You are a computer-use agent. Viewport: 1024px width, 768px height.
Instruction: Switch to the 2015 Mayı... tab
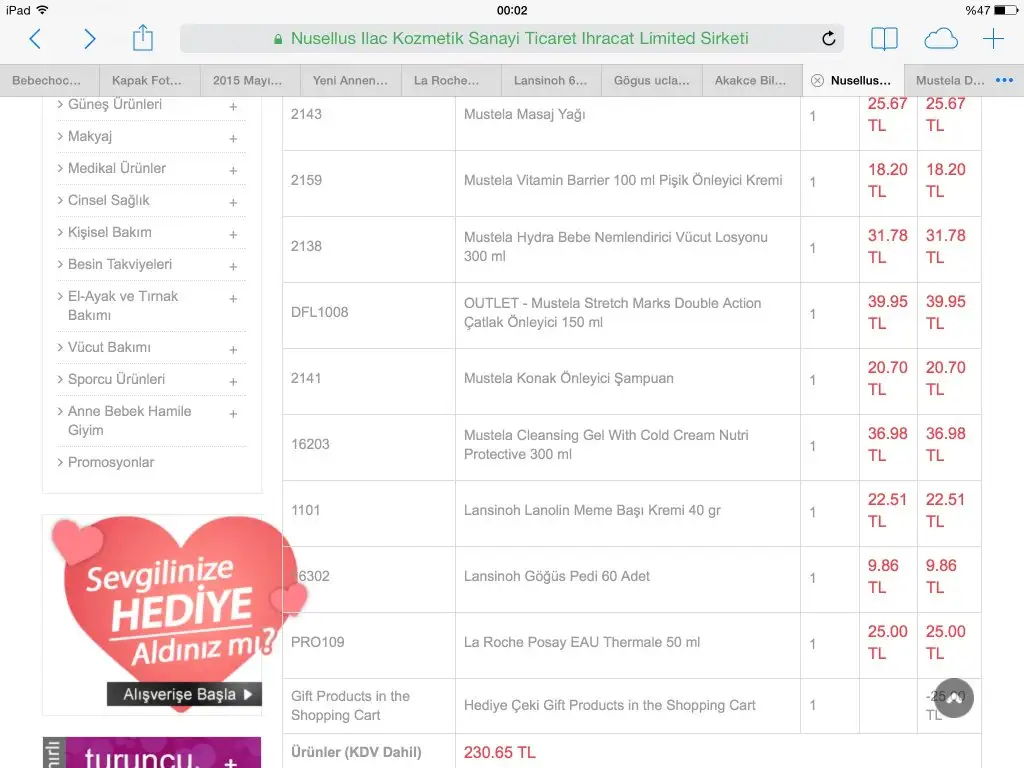pos(248,80)
